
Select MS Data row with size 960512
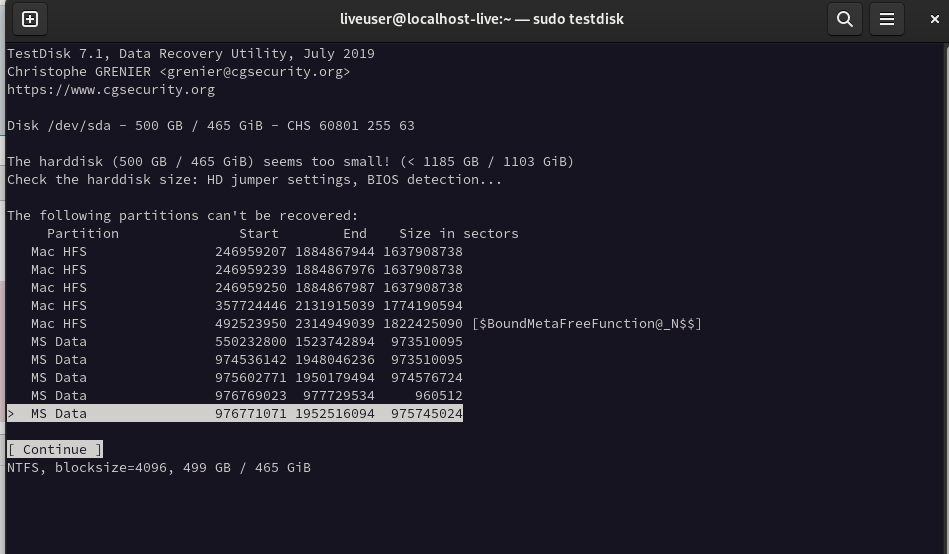(247, 396)
